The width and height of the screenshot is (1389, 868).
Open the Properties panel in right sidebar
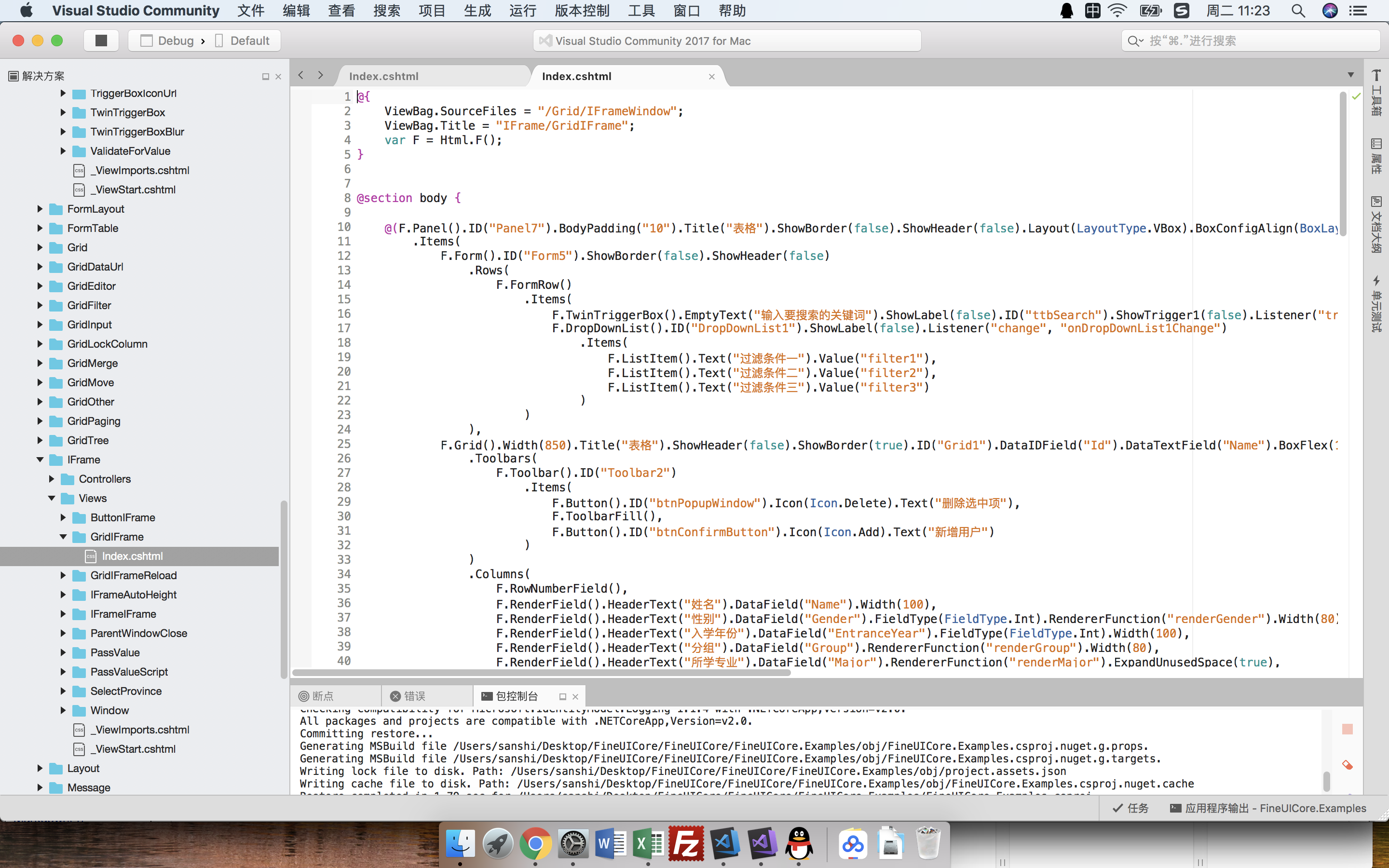tap(1376, 156)
